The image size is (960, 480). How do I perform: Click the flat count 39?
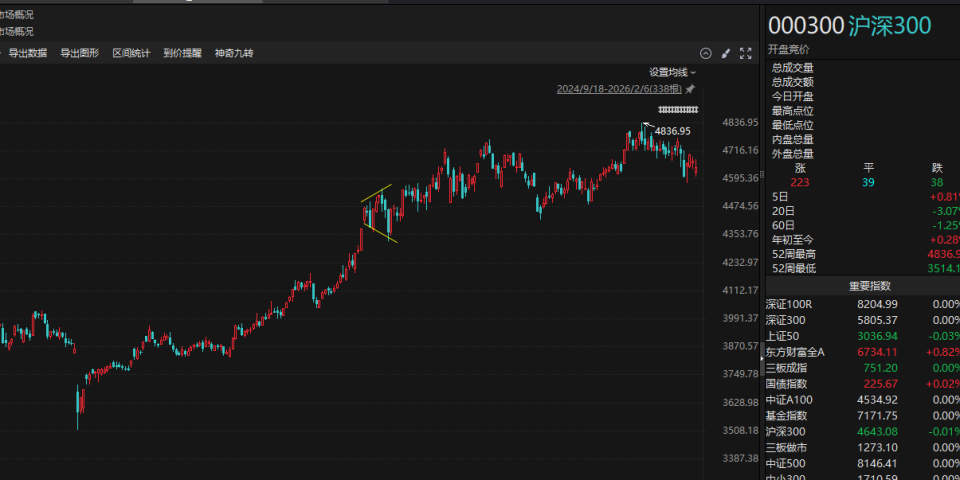[868, 182]
